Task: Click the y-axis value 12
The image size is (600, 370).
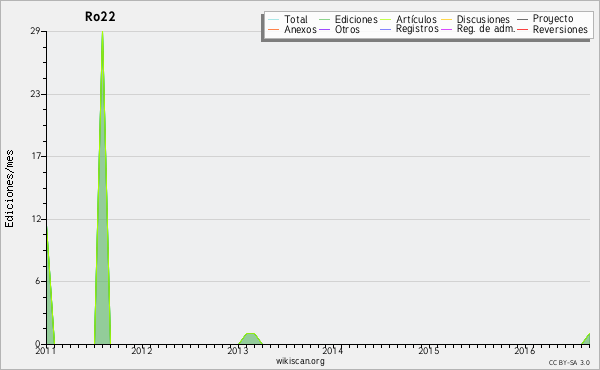Action: pyautogui.click(x=36, y=219)
